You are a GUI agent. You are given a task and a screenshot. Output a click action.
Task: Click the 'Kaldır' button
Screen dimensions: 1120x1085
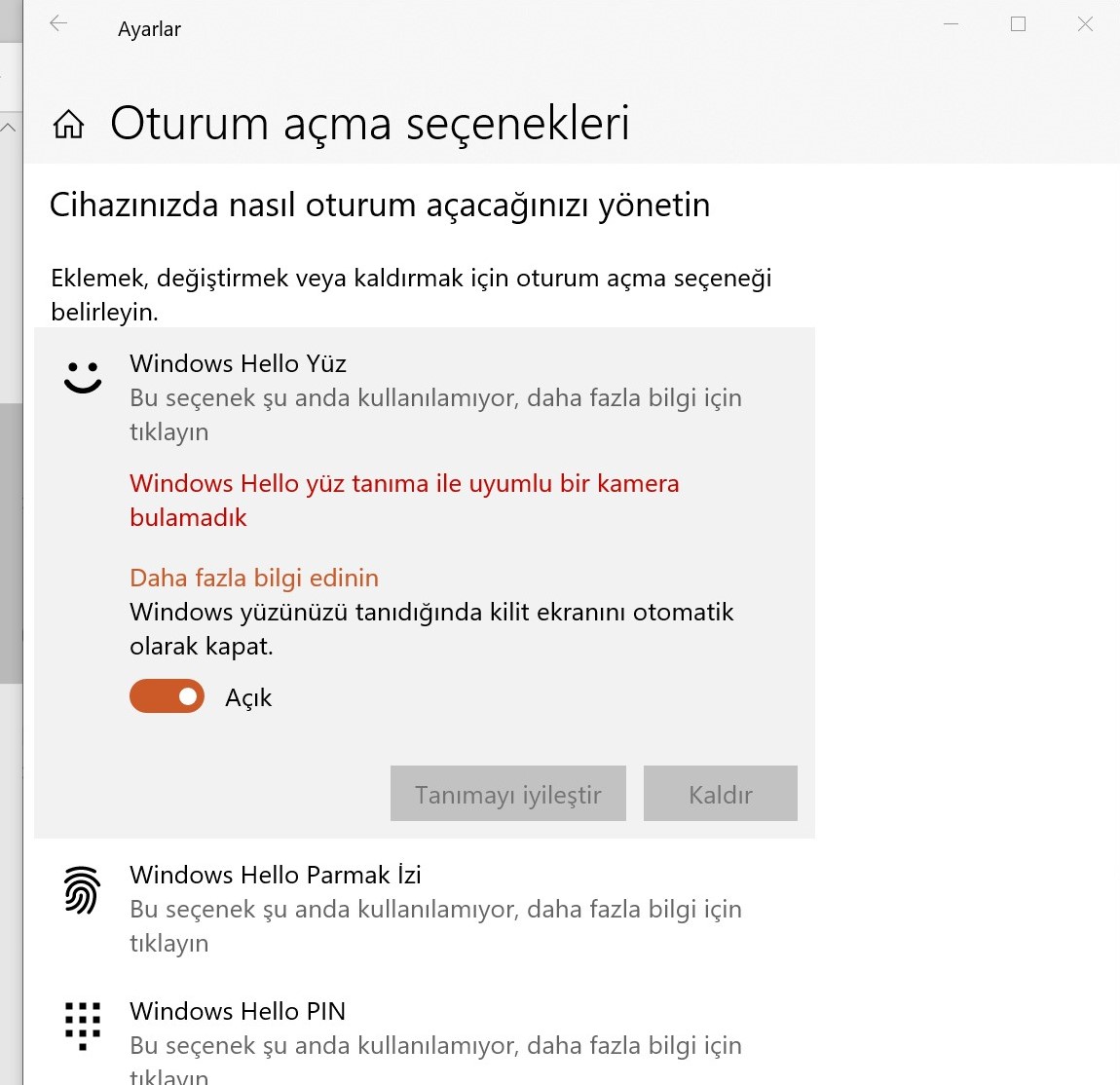pyautogui.click(x=720, y=794)
